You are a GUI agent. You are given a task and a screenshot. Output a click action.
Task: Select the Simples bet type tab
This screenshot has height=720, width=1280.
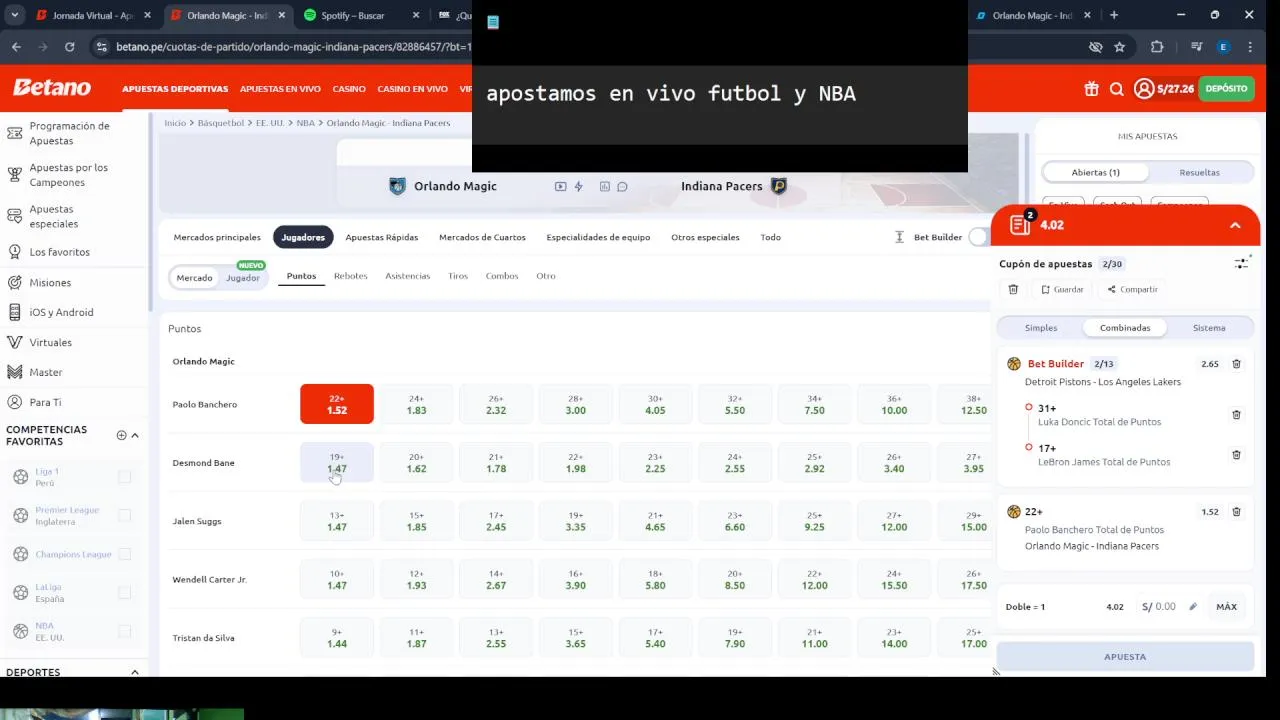1041,328
